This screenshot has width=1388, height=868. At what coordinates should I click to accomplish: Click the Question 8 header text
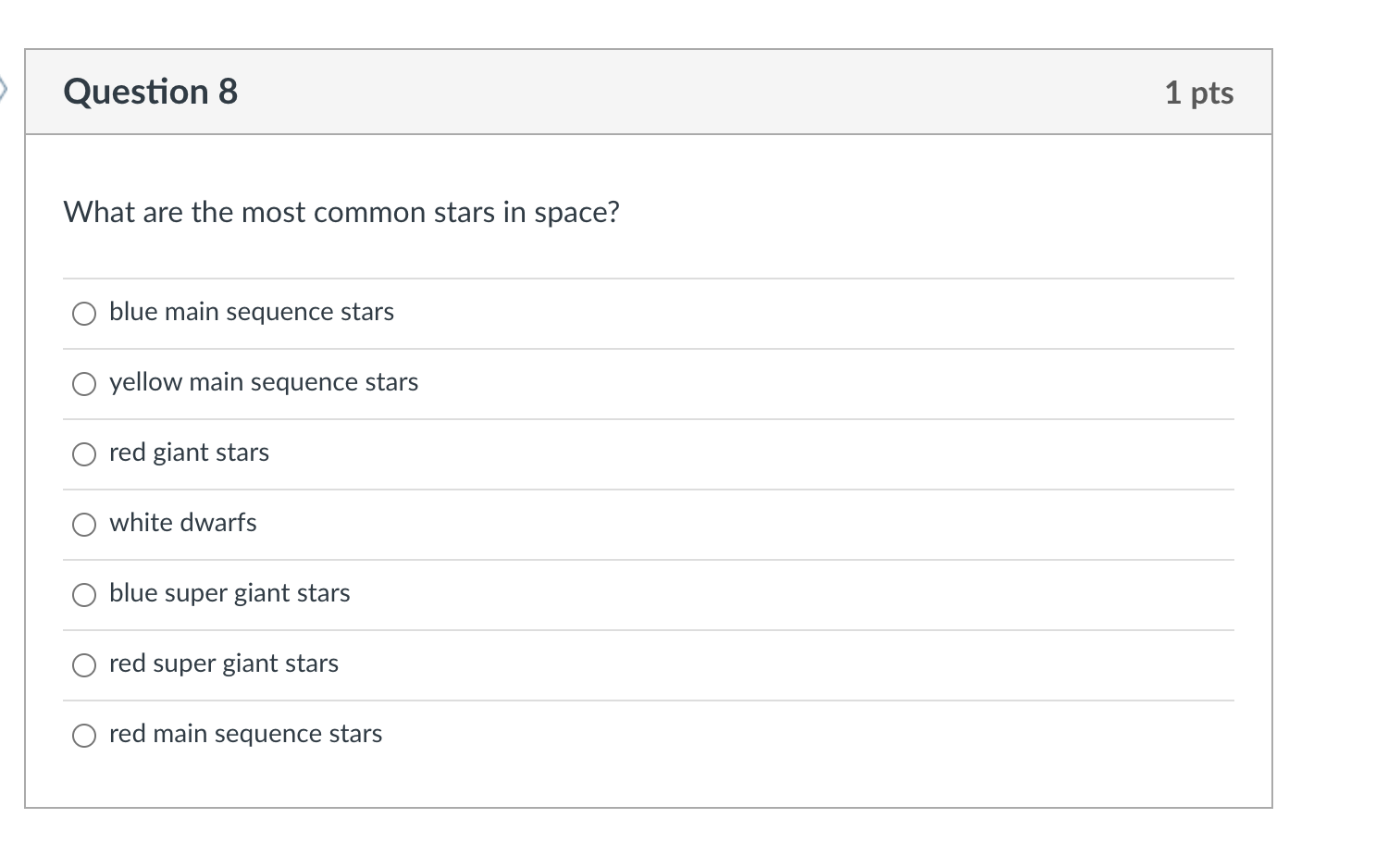151,92
